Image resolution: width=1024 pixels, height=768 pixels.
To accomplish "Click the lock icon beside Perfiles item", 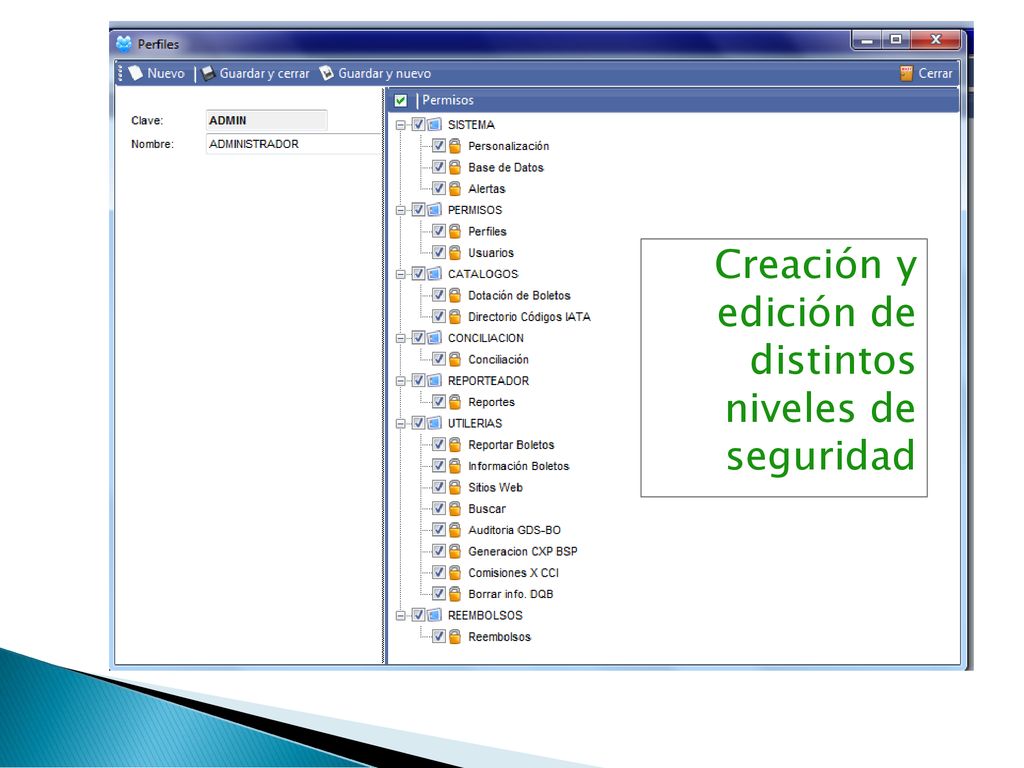I will coord(455,231).
